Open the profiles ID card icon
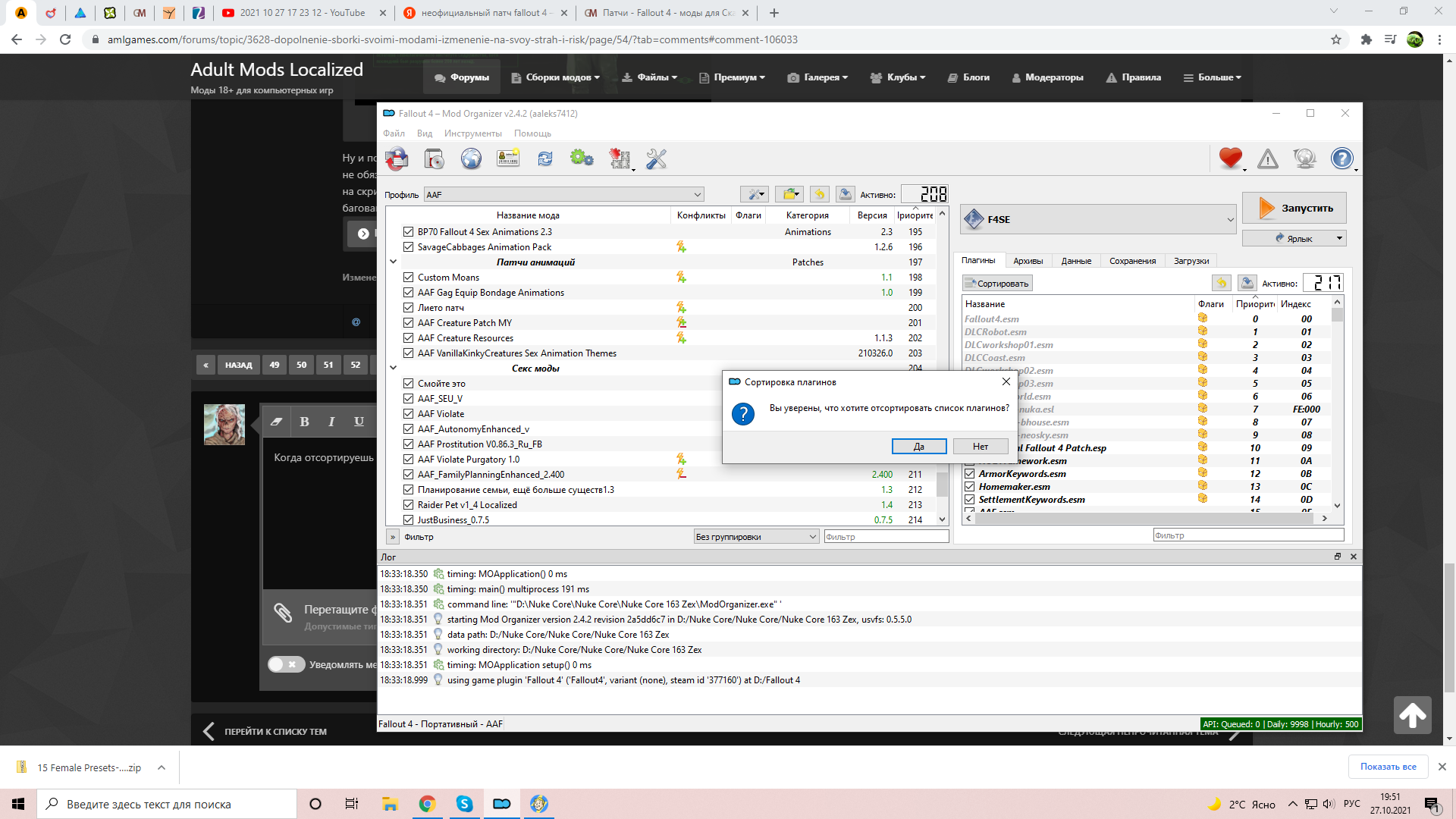 point(508,159)
